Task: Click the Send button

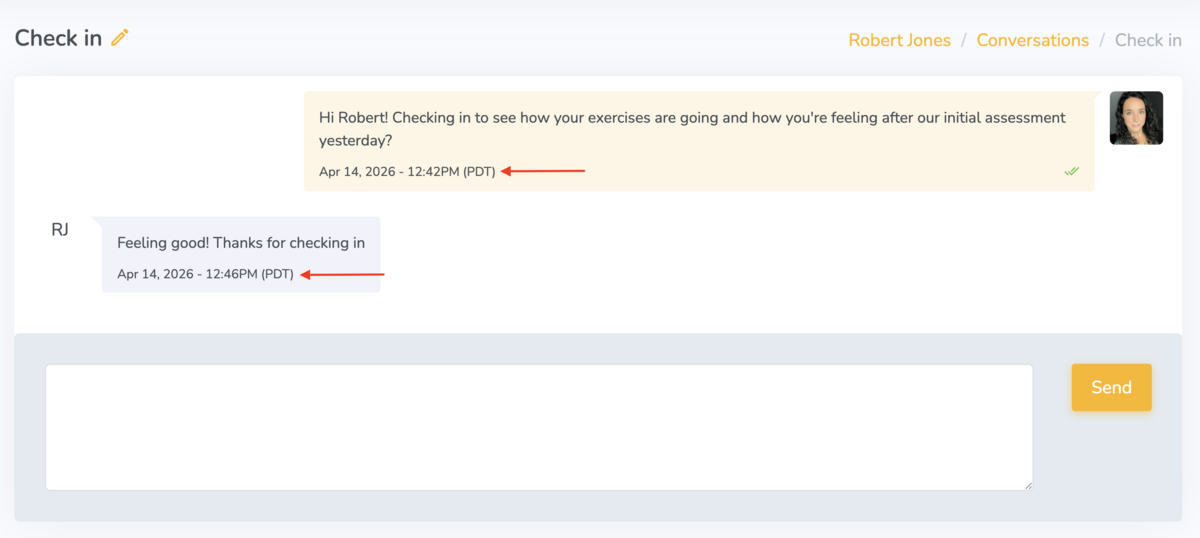Action: point(1111,387)
